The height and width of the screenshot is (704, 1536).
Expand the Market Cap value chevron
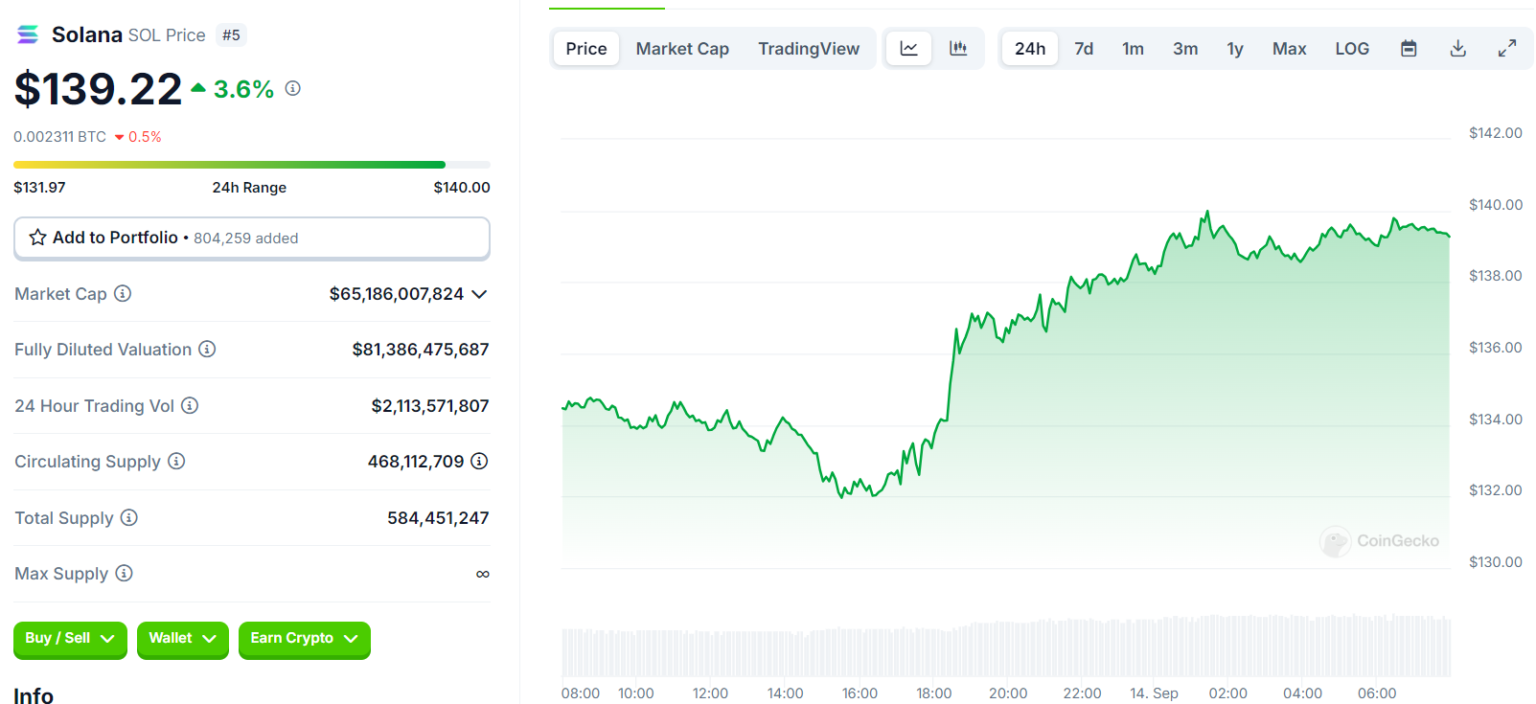479,294
